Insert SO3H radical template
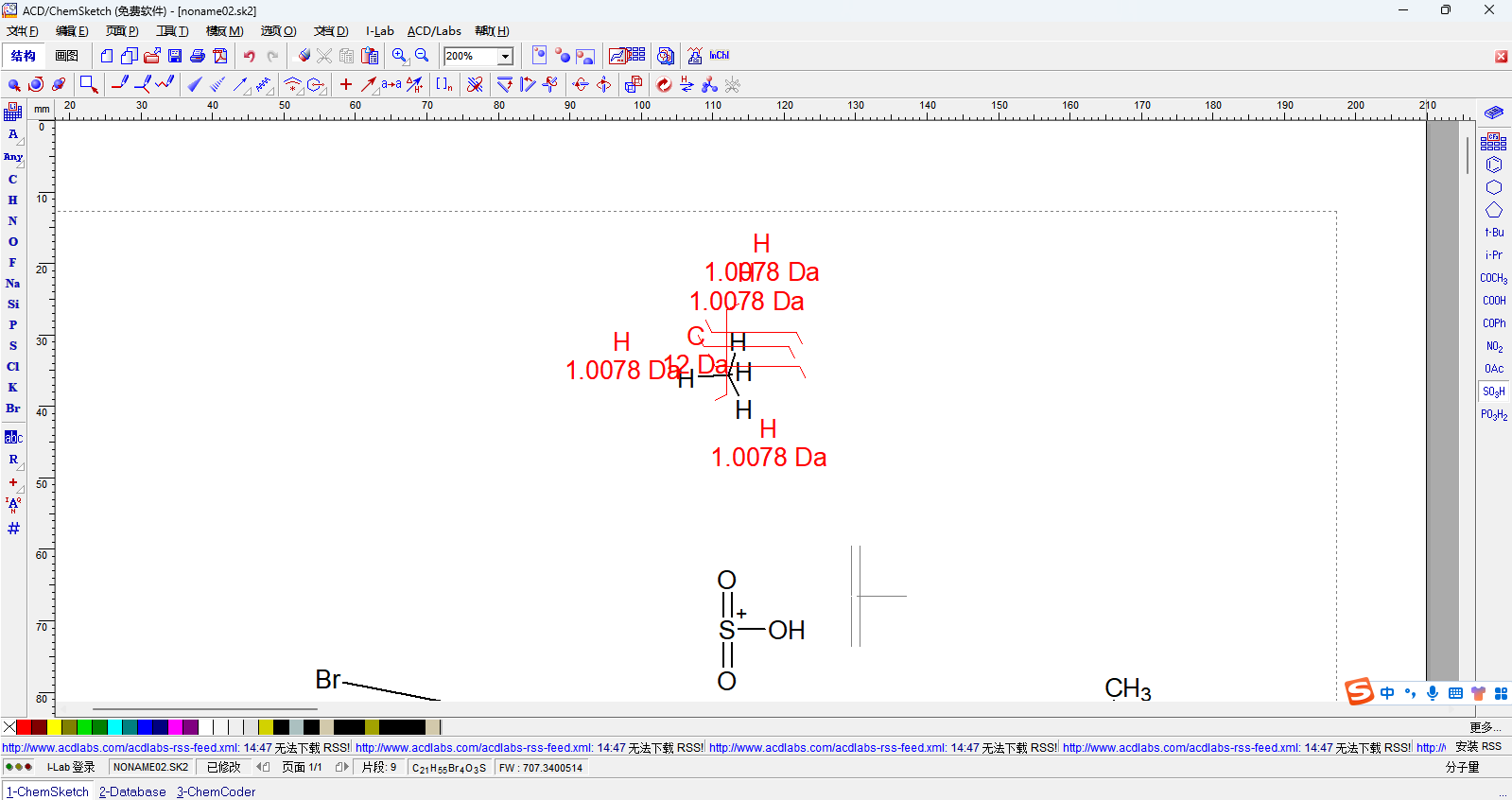This screenshot has width=1512, height=800. pos(1494,391)
